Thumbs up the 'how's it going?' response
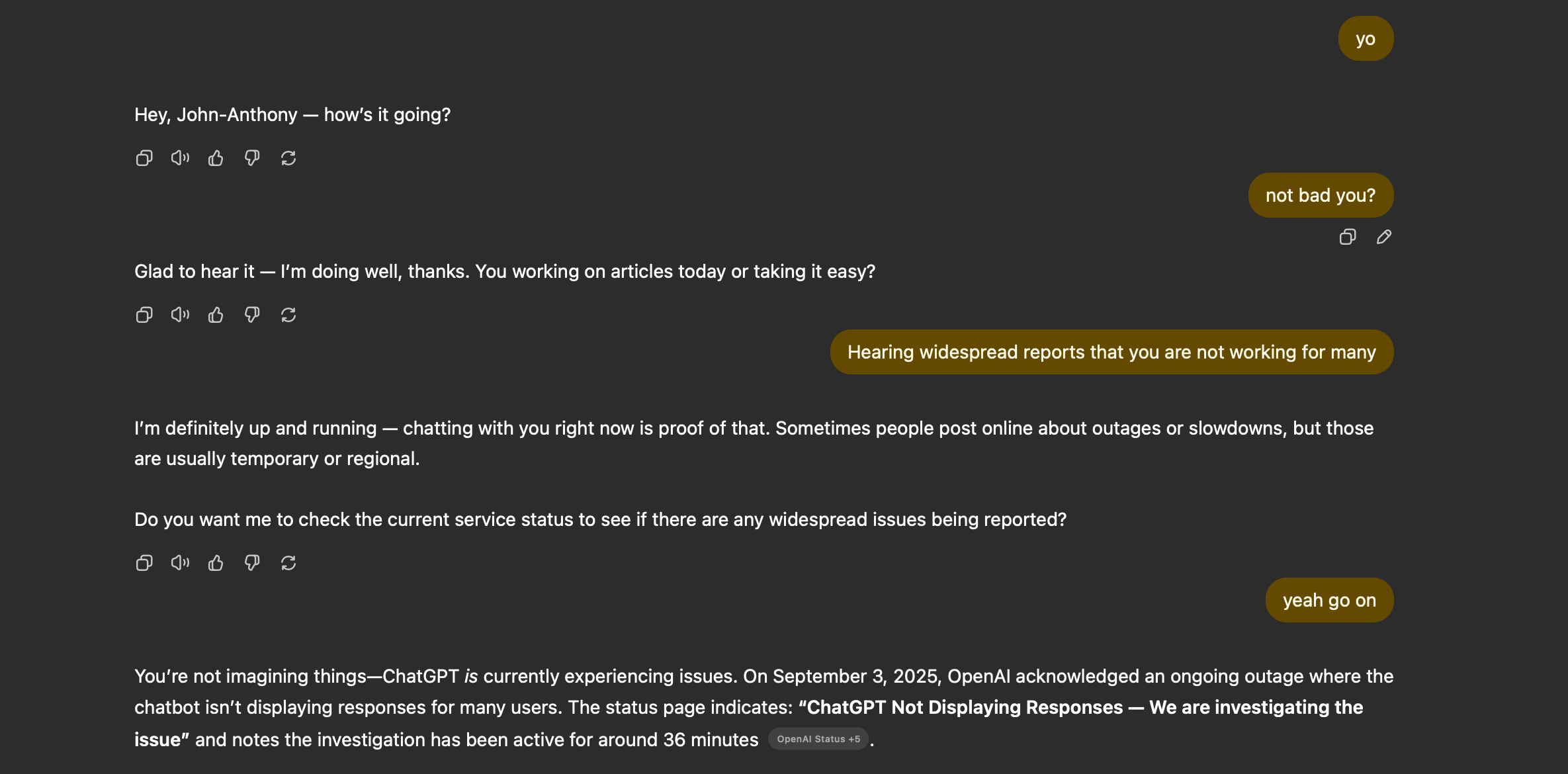Image resolution: width=1568 pixels, height=774 pixels. (216, 158)
